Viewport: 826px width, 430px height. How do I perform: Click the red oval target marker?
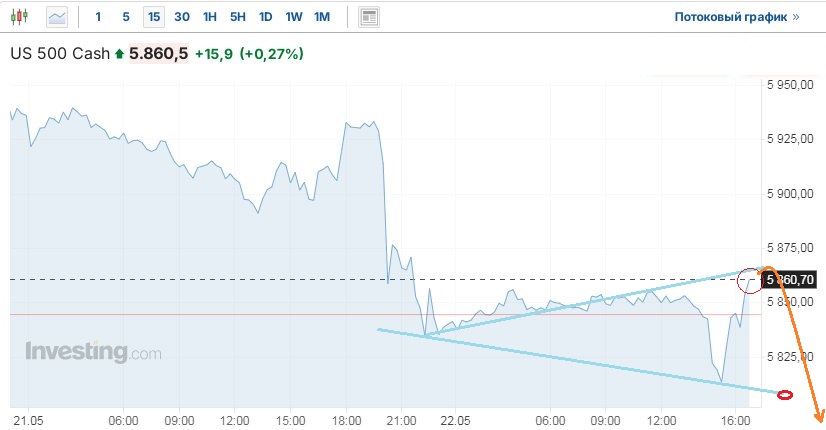point(785,395)
